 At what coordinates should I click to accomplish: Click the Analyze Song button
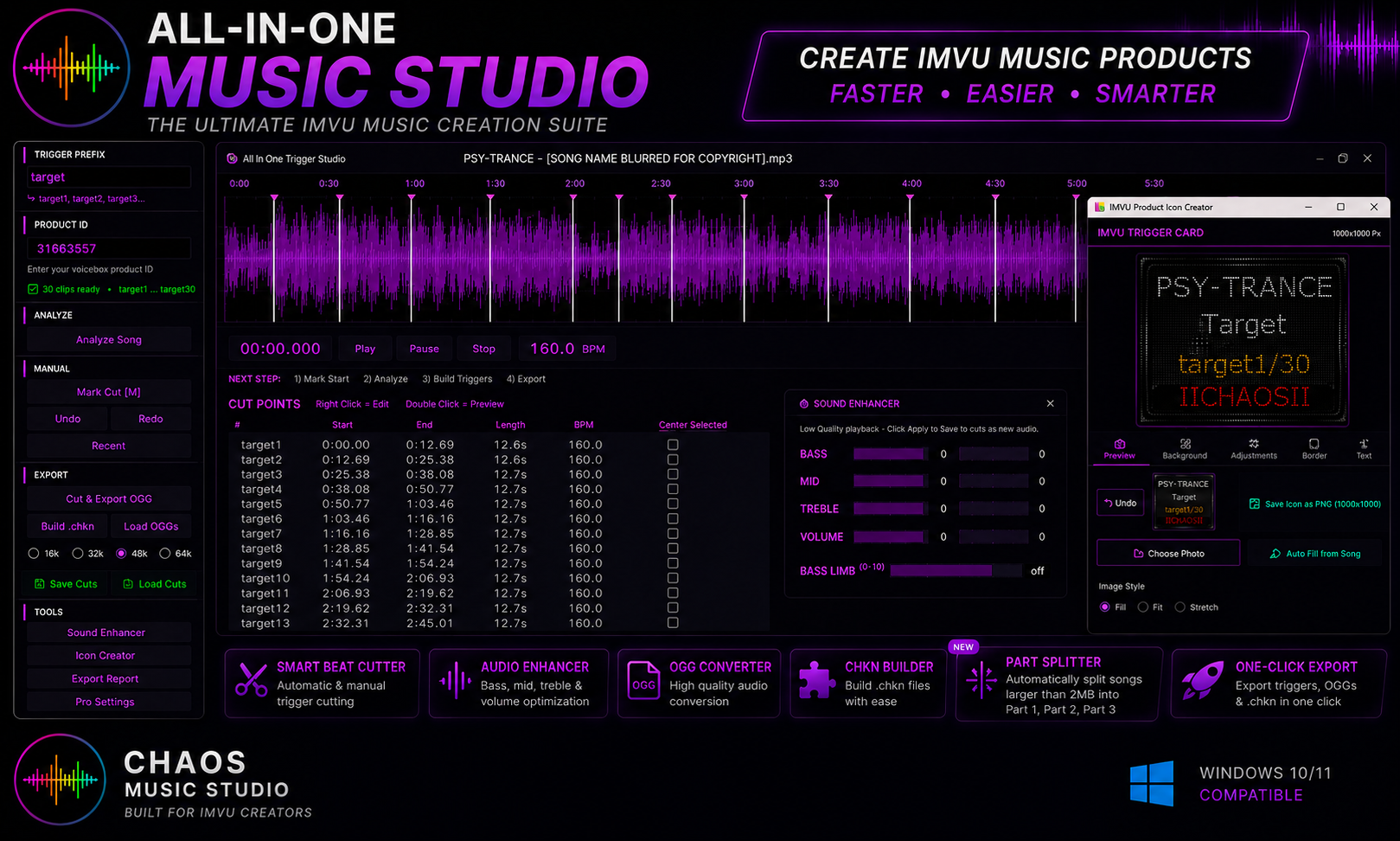(x=109, y=340)
